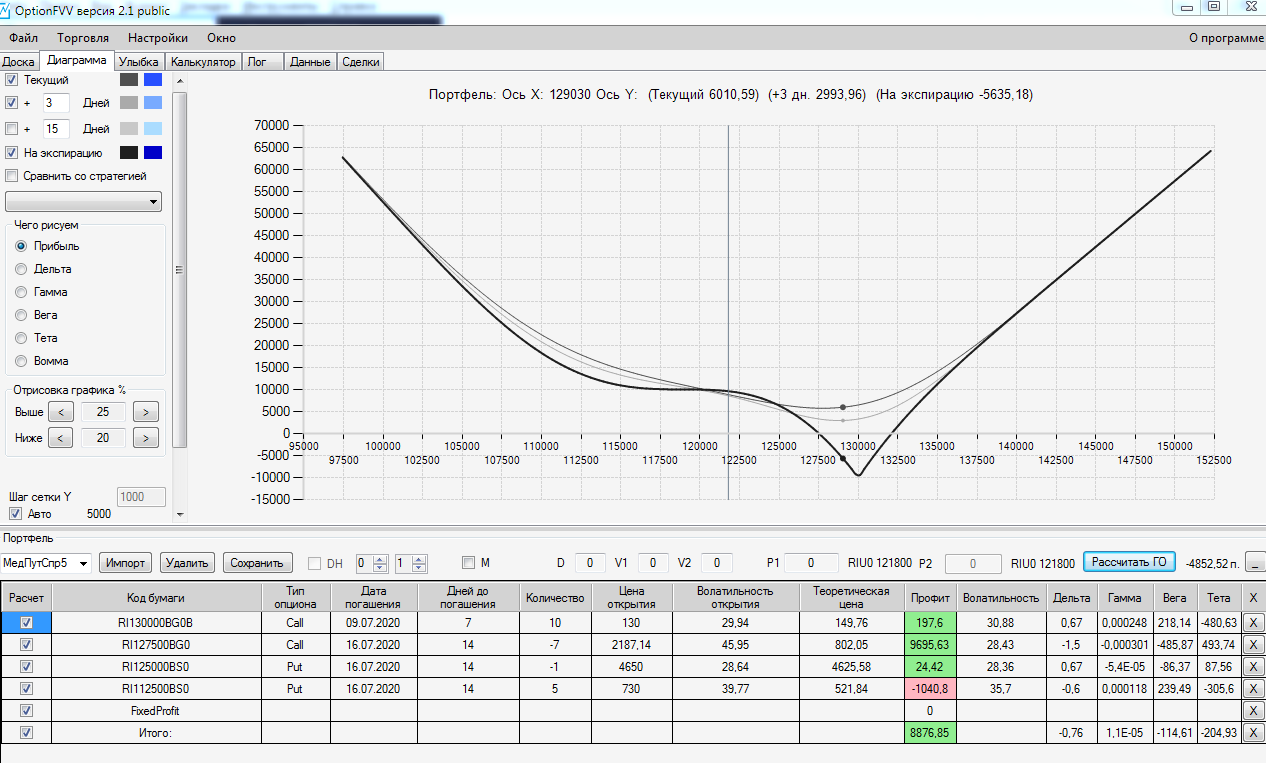Click the total profit cell 8876,85
Screen dimensions: 1266x763
tap(931, 733)
